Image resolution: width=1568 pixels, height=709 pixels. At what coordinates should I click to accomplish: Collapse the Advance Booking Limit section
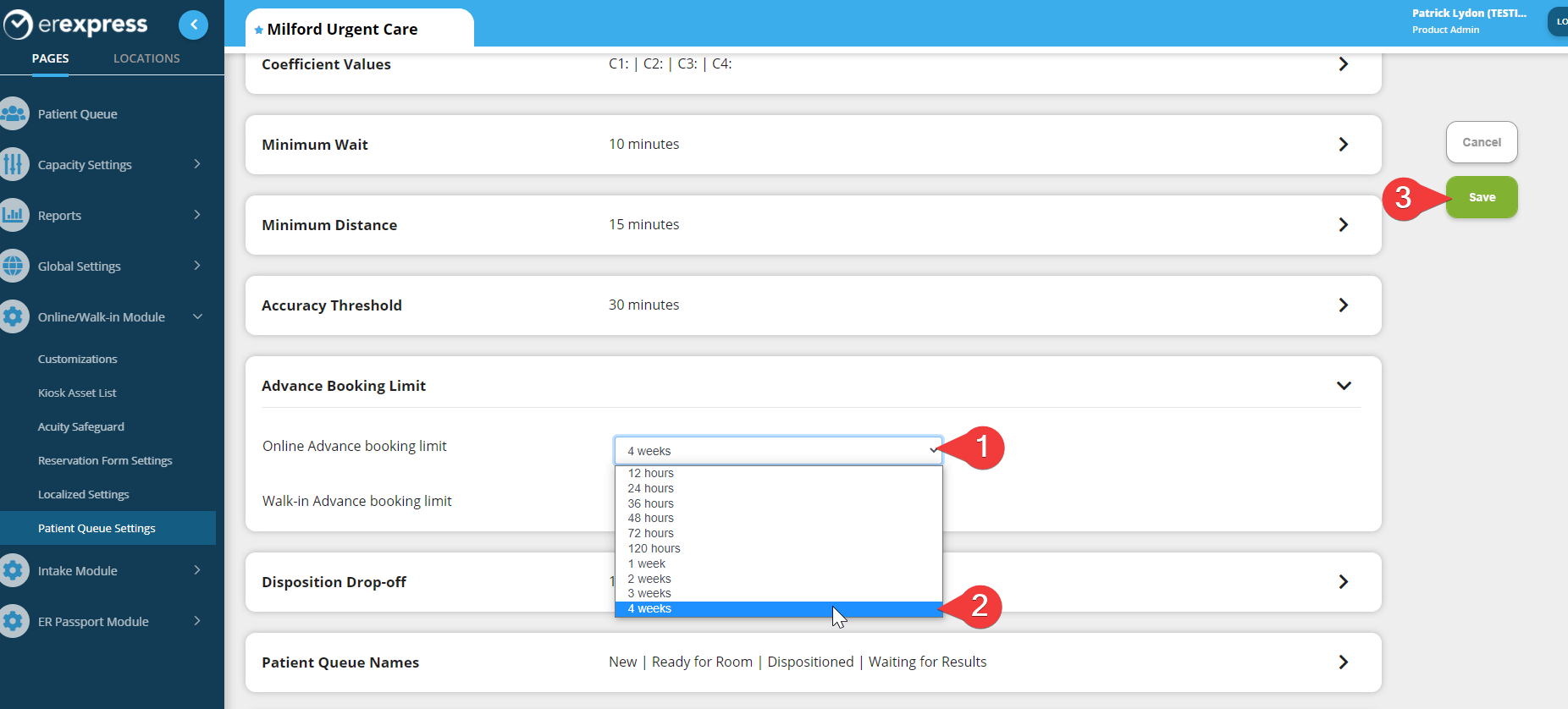click(x=1343, y=386)
